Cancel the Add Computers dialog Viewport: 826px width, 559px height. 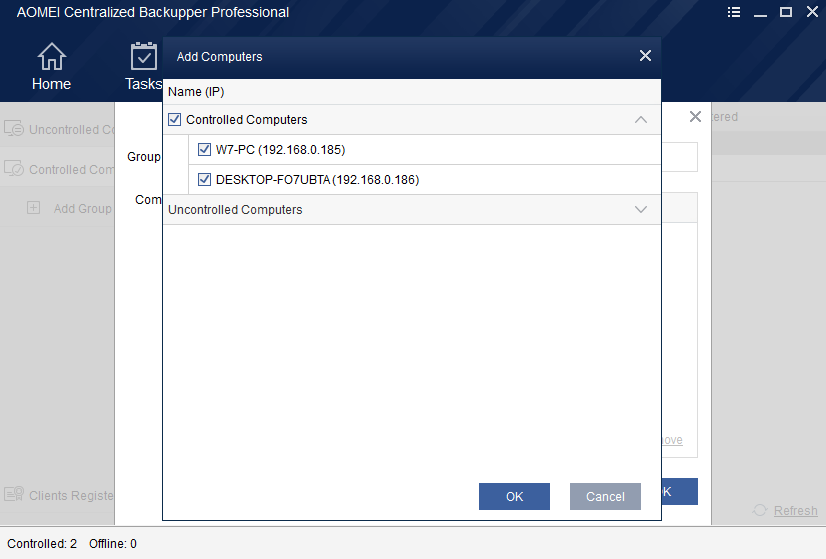coord(605,496)
